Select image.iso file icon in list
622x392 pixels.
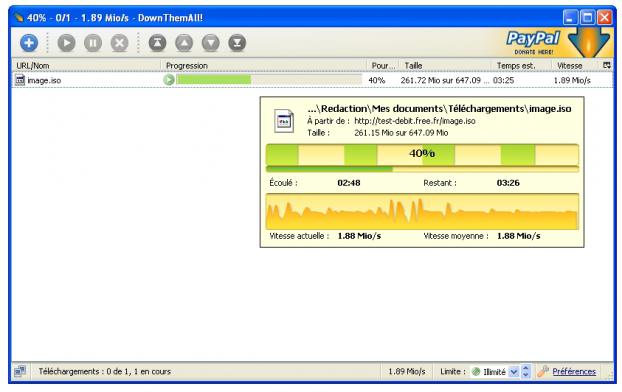point(20,80)
